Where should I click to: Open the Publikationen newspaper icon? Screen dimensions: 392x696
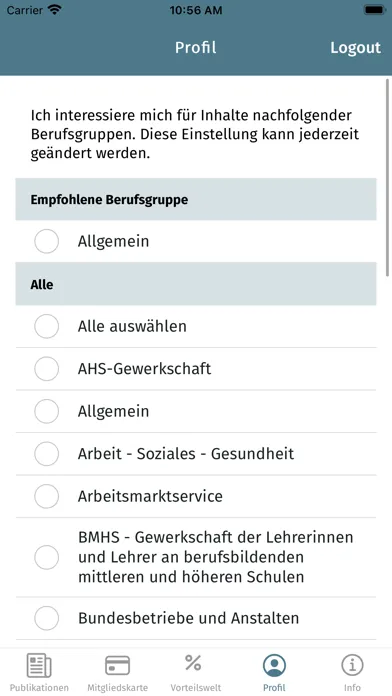click(39, 665)
